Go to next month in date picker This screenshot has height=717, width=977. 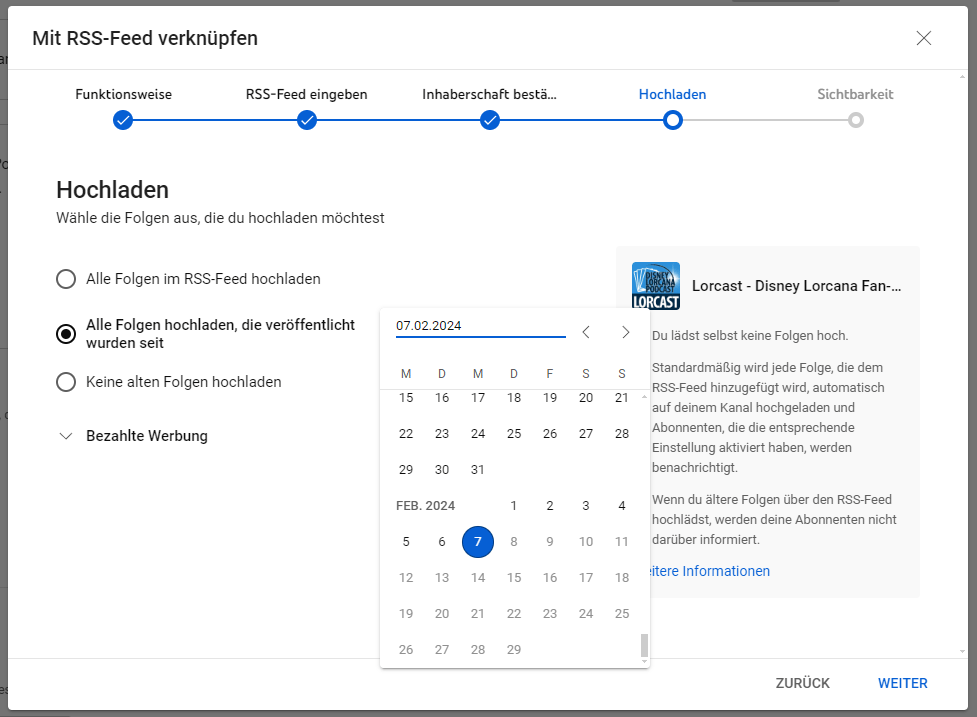625,332
